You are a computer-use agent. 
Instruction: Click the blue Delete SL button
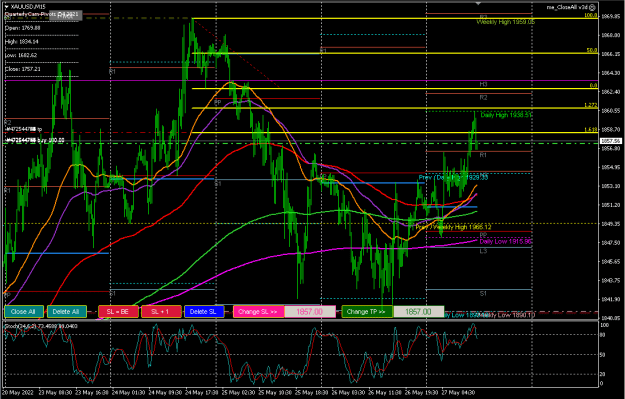pos(204,312)
